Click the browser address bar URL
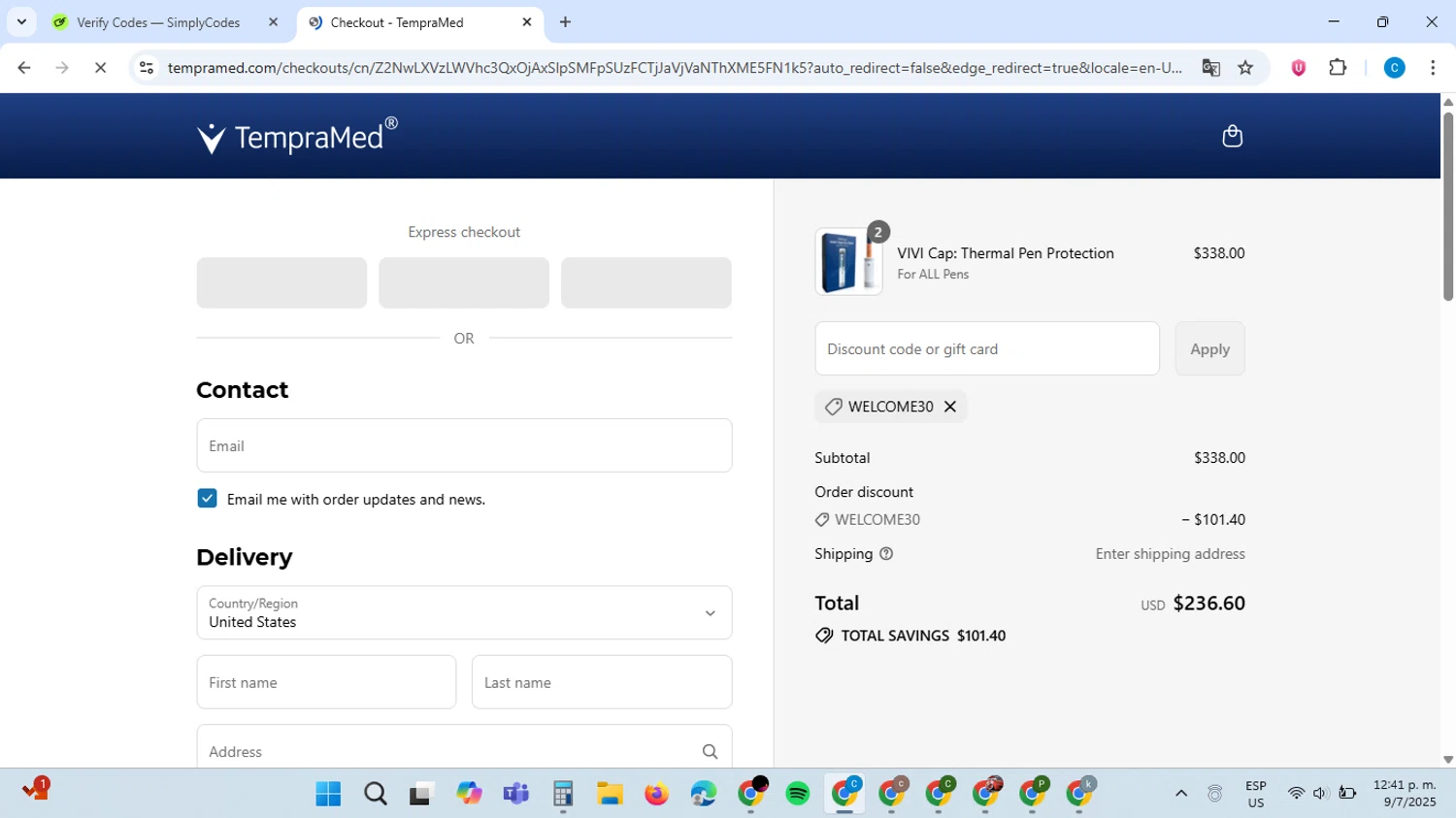 [x=675, y=68]
